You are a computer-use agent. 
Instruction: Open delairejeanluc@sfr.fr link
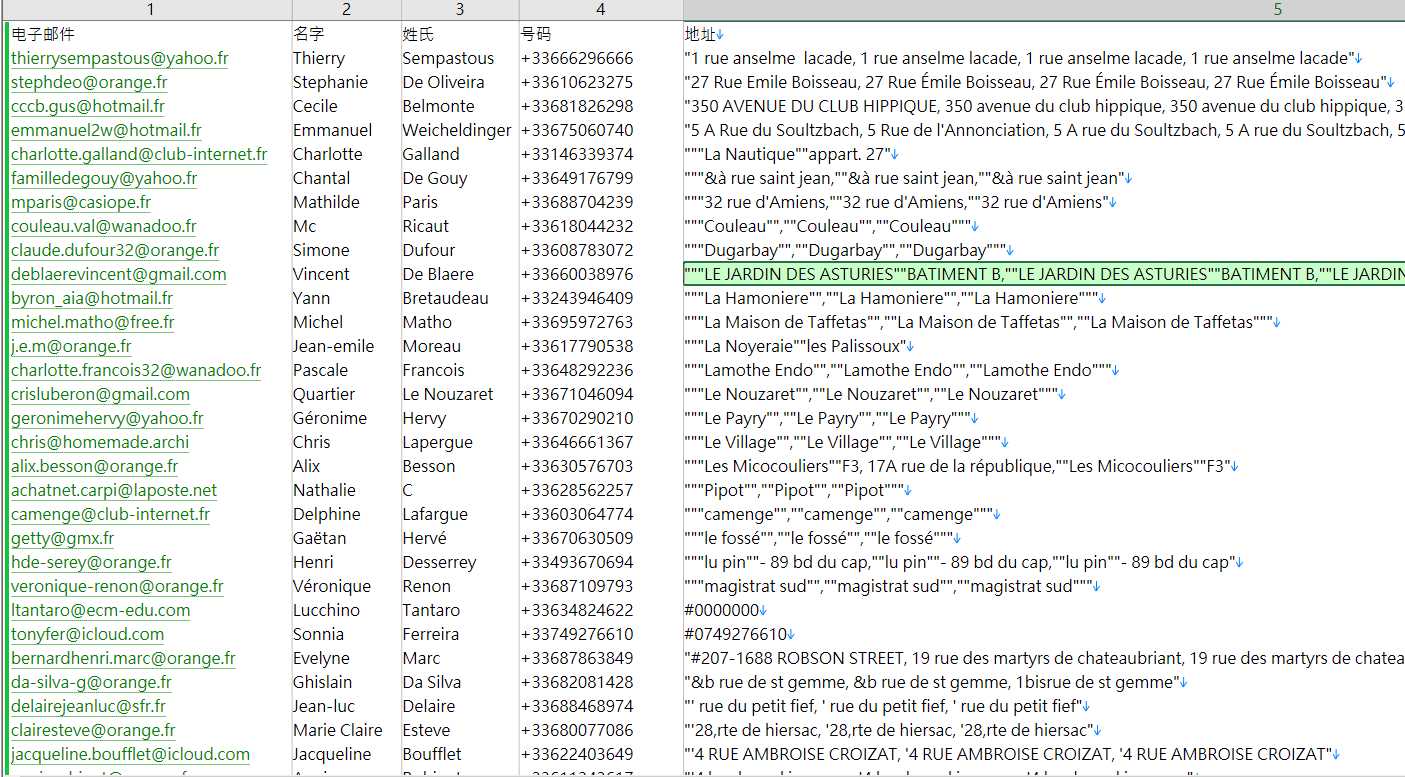pyautogui.click(x=88, y=706)
